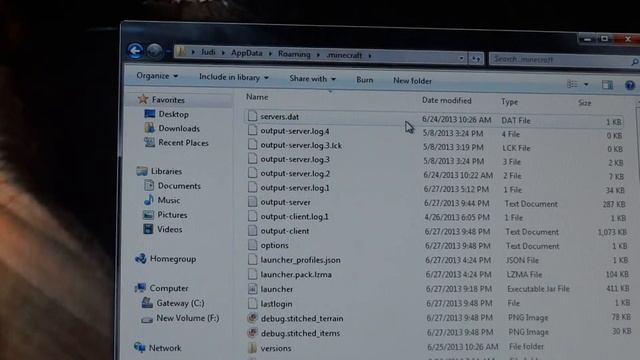Image resolution: width=640 pixels, height=360 pixels.
Task: Sort by the Type column header
Action: point(509,102)
